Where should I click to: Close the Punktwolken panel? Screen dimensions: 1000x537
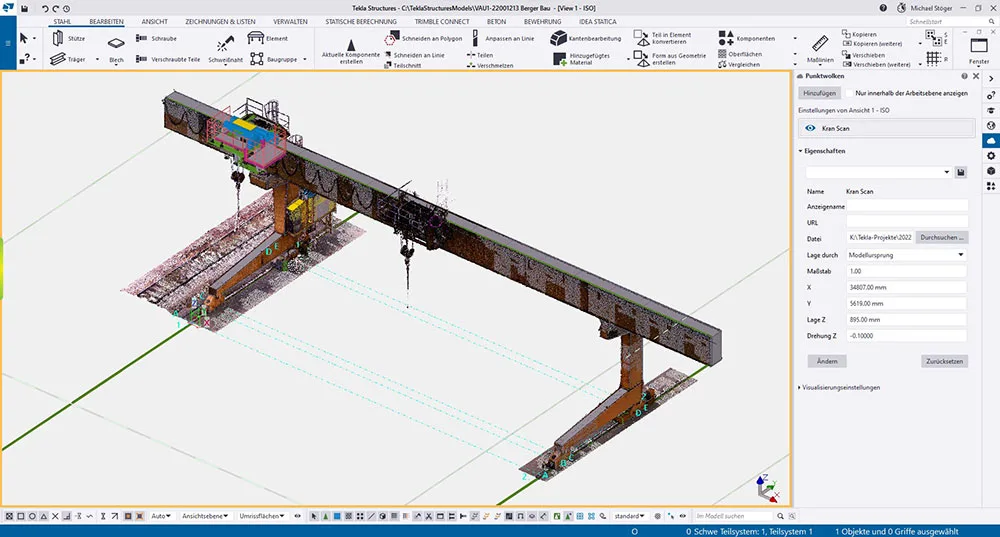pyautogui.click(x=976, y=76)
